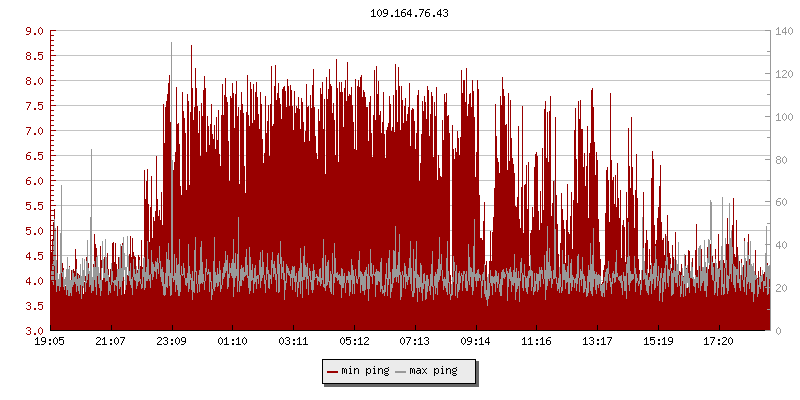
Task: Click the red min ping legend swatch
Action: click(x=332, y=371)
